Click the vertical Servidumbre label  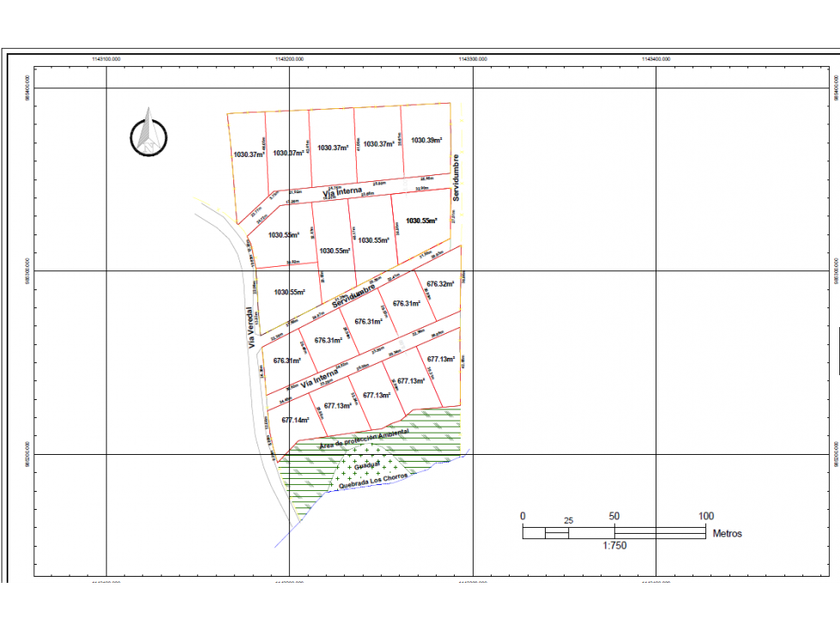point(456,178)
